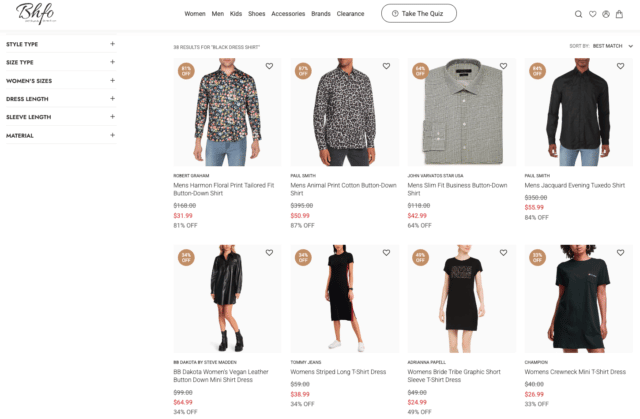Viewport: 640px width, 419px height.
Task: Open the Women menu
Action: (x=195, y=14)
